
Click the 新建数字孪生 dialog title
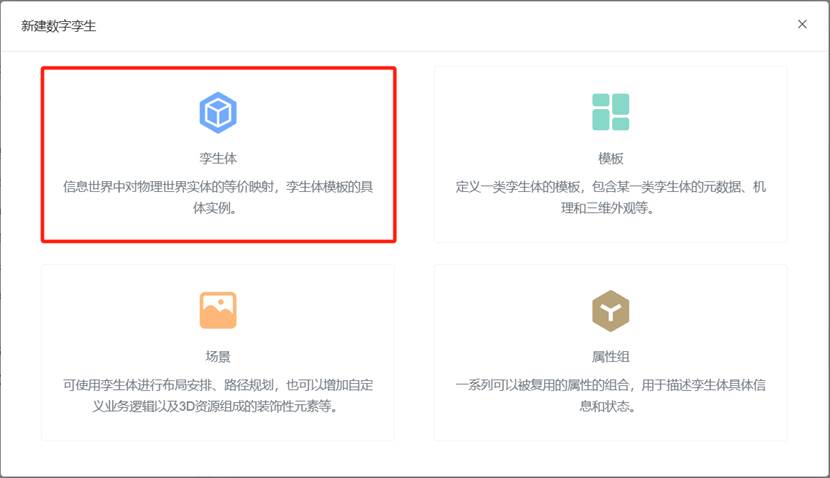click(59, 26)
